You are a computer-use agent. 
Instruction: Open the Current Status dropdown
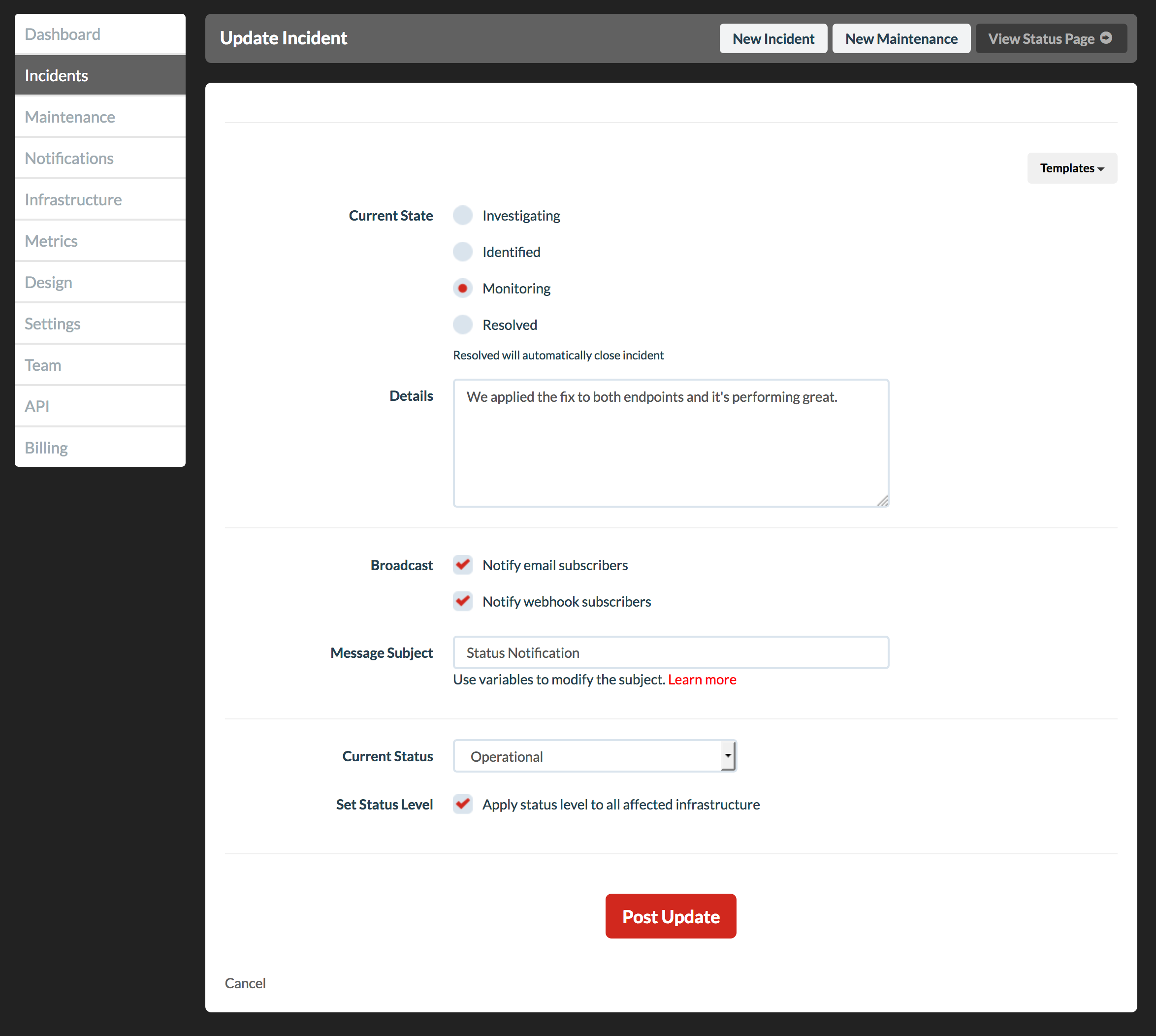pos(595,756)
